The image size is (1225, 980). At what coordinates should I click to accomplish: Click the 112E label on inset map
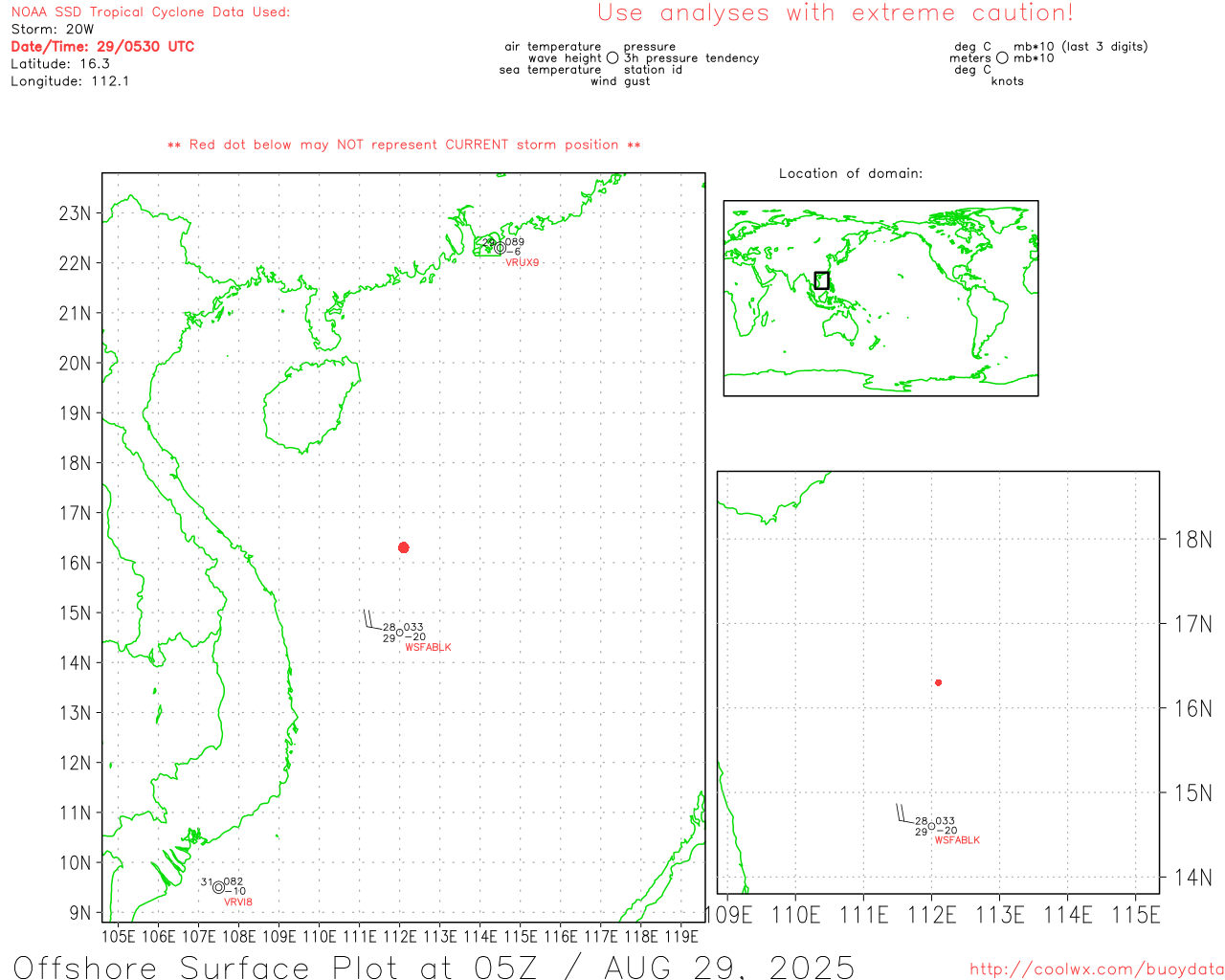[x=931, y=915]
